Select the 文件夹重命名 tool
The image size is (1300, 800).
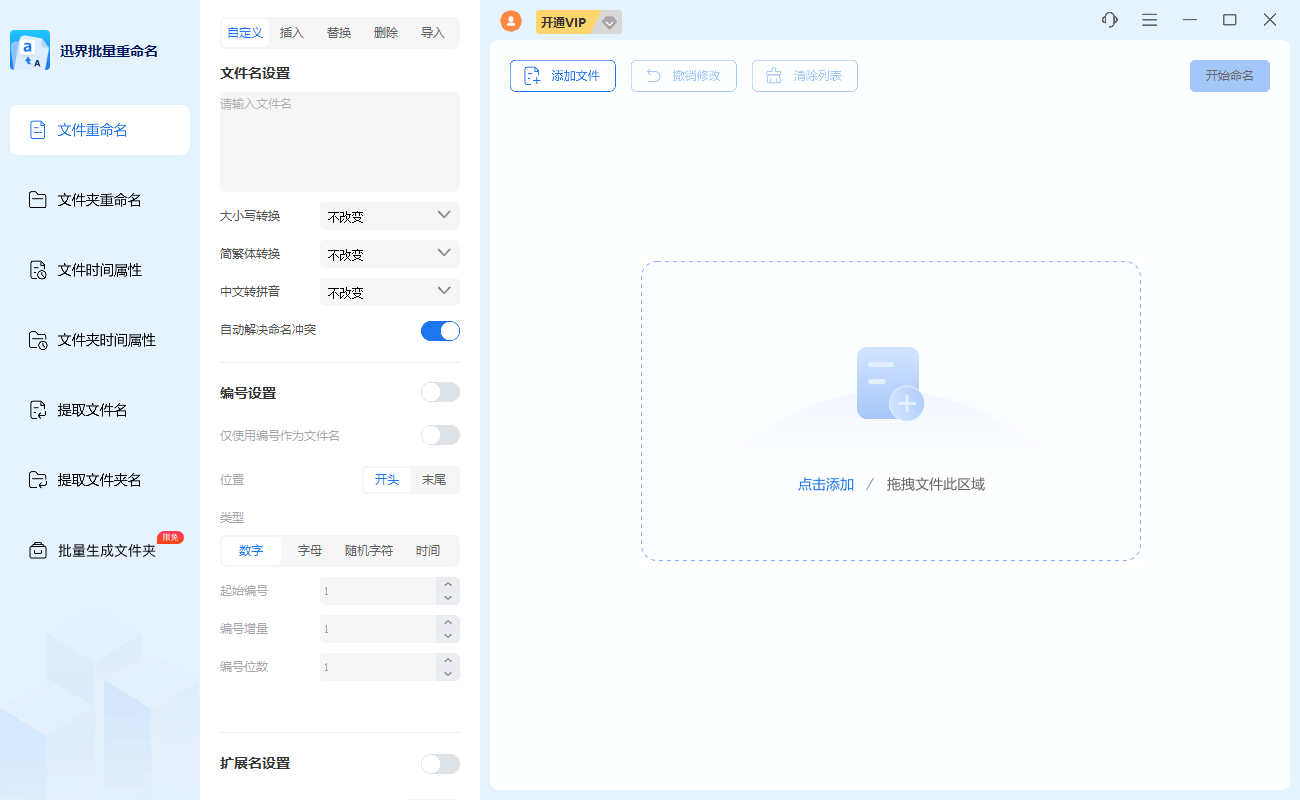tap(100, 200)
